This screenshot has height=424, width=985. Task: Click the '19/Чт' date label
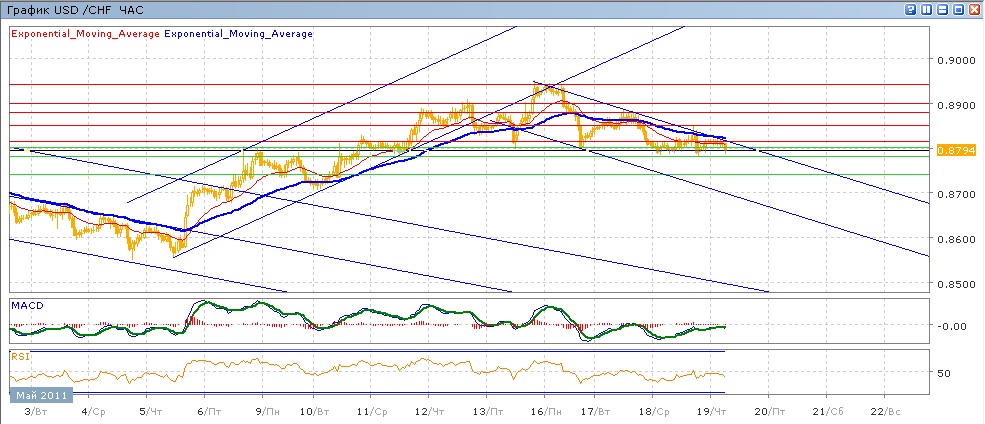pyautogui.click(x=712, y=412)
